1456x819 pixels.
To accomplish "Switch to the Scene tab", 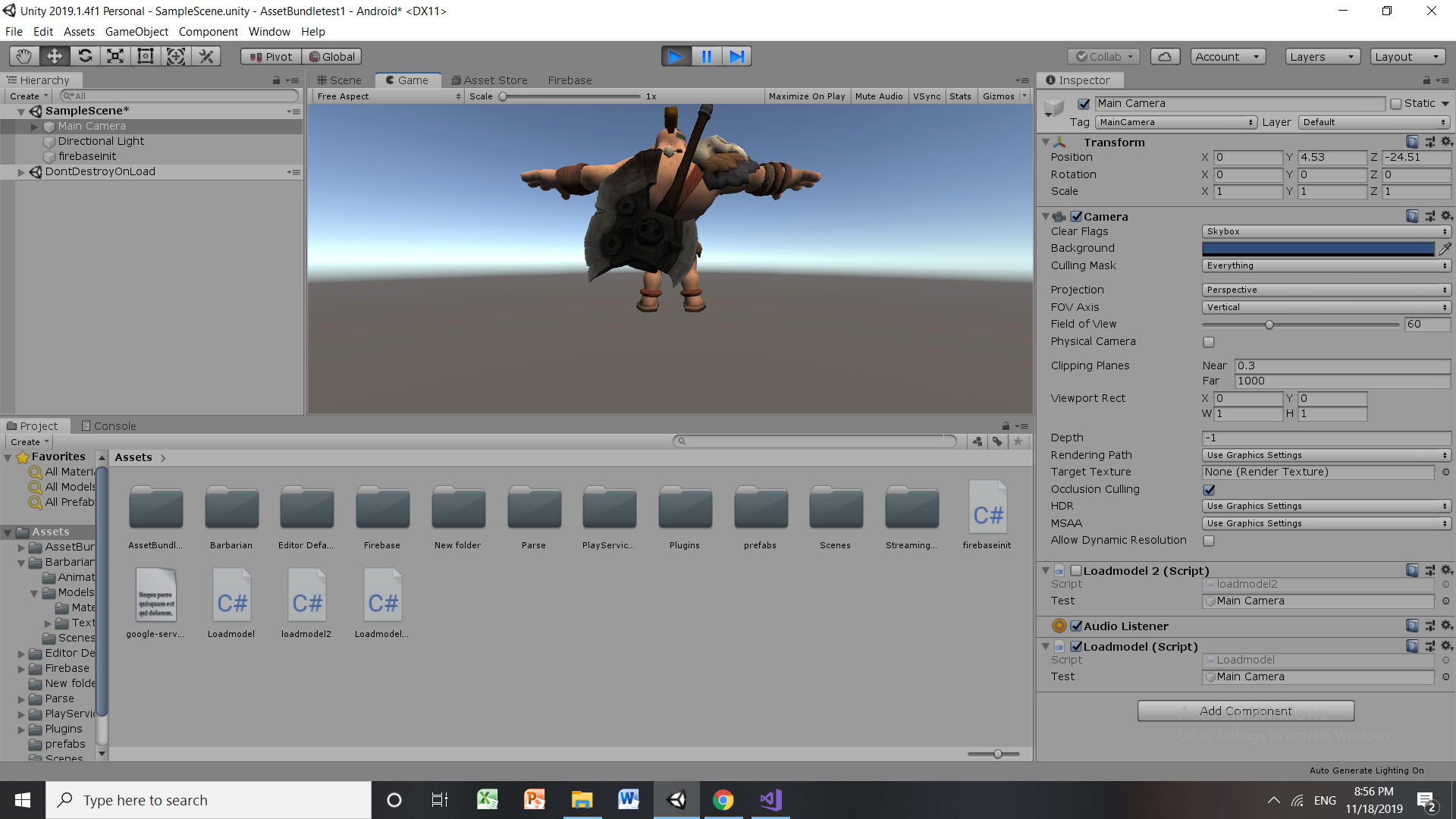I will [x=339, y=80].
